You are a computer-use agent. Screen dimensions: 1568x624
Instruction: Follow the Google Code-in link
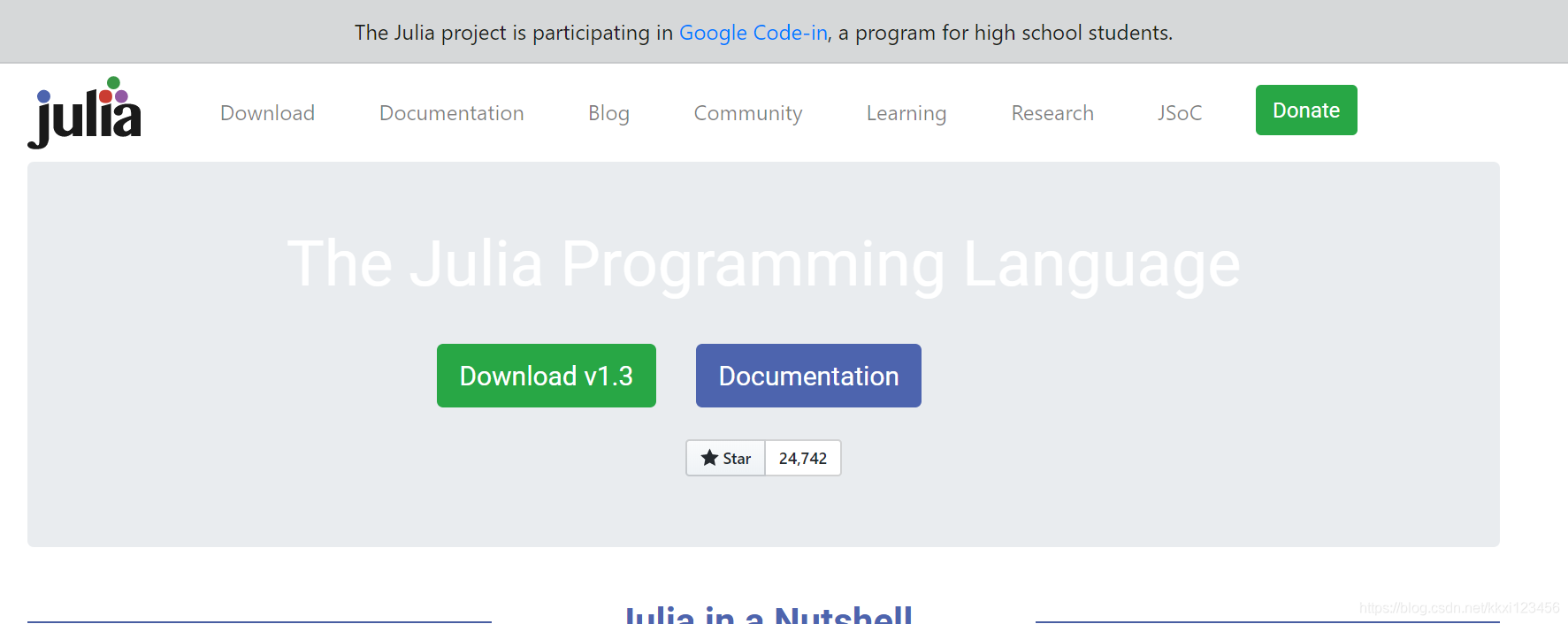[x=753, y=33]
